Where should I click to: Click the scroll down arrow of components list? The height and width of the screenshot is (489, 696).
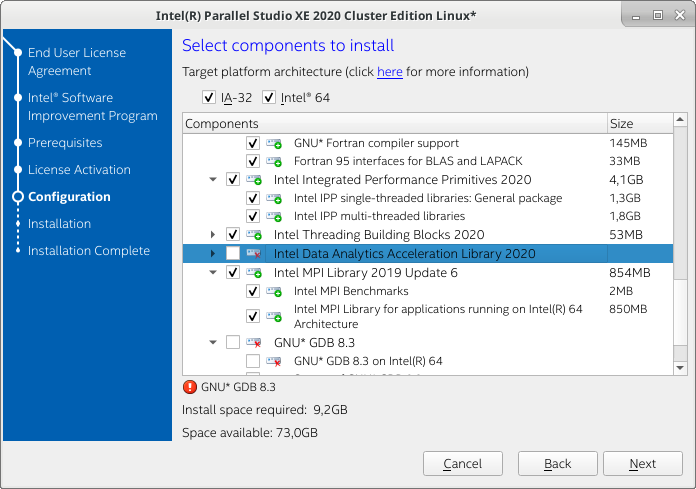(680, 368)
